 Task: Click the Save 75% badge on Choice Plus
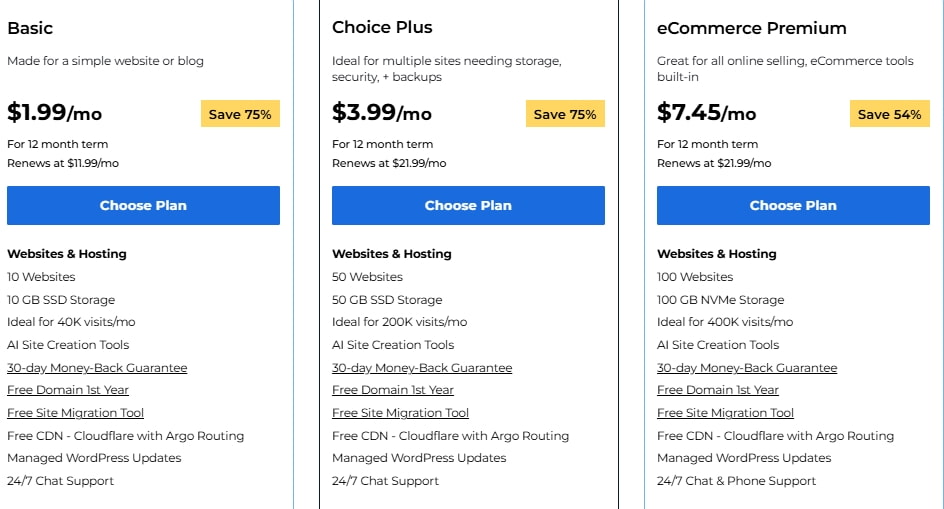click(x=565, y=114)
